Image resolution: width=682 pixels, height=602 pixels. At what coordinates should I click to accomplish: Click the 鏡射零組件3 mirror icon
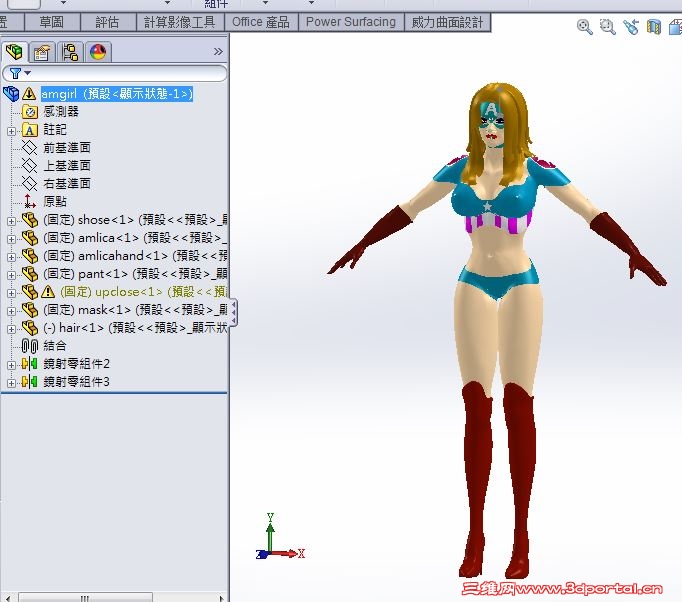[x=30, y=382]
